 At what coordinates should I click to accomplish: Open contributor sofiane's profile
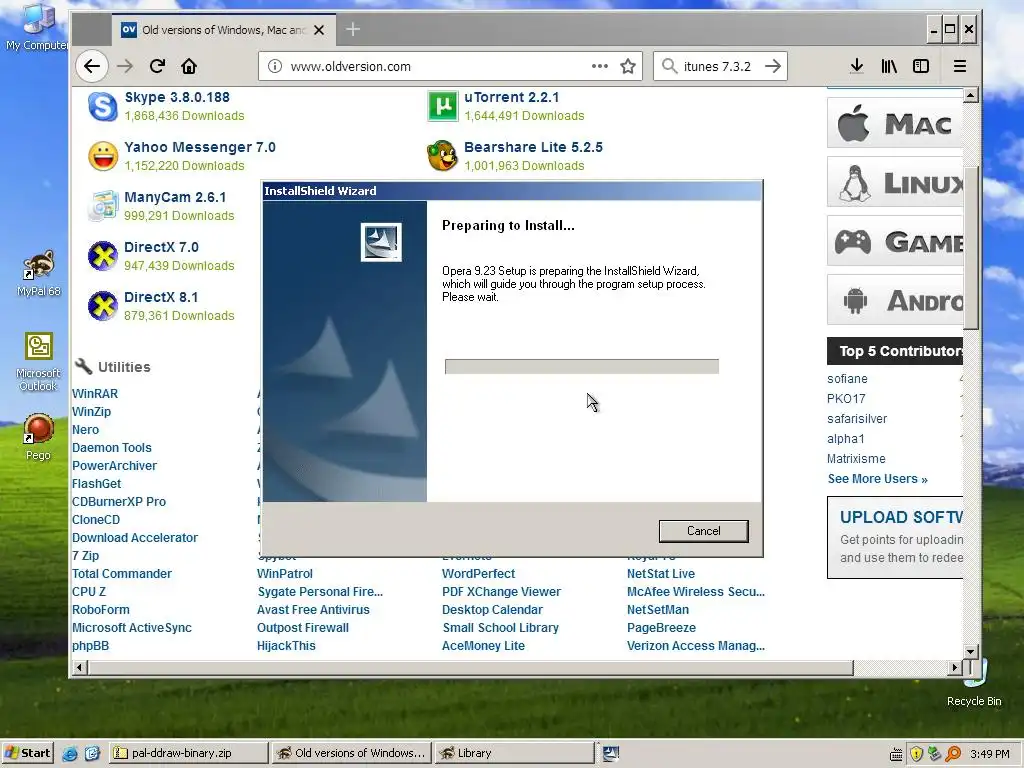coord(847,379)
